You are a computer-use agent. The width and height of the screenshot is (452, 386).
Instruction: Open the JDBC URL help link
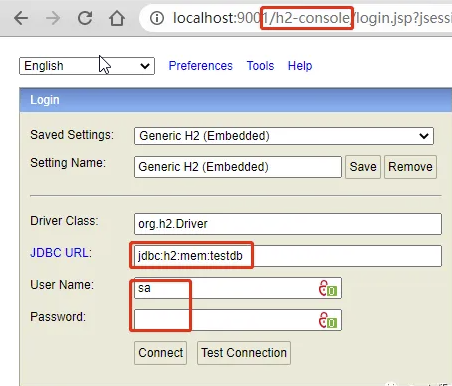click(x=61, y=253)
